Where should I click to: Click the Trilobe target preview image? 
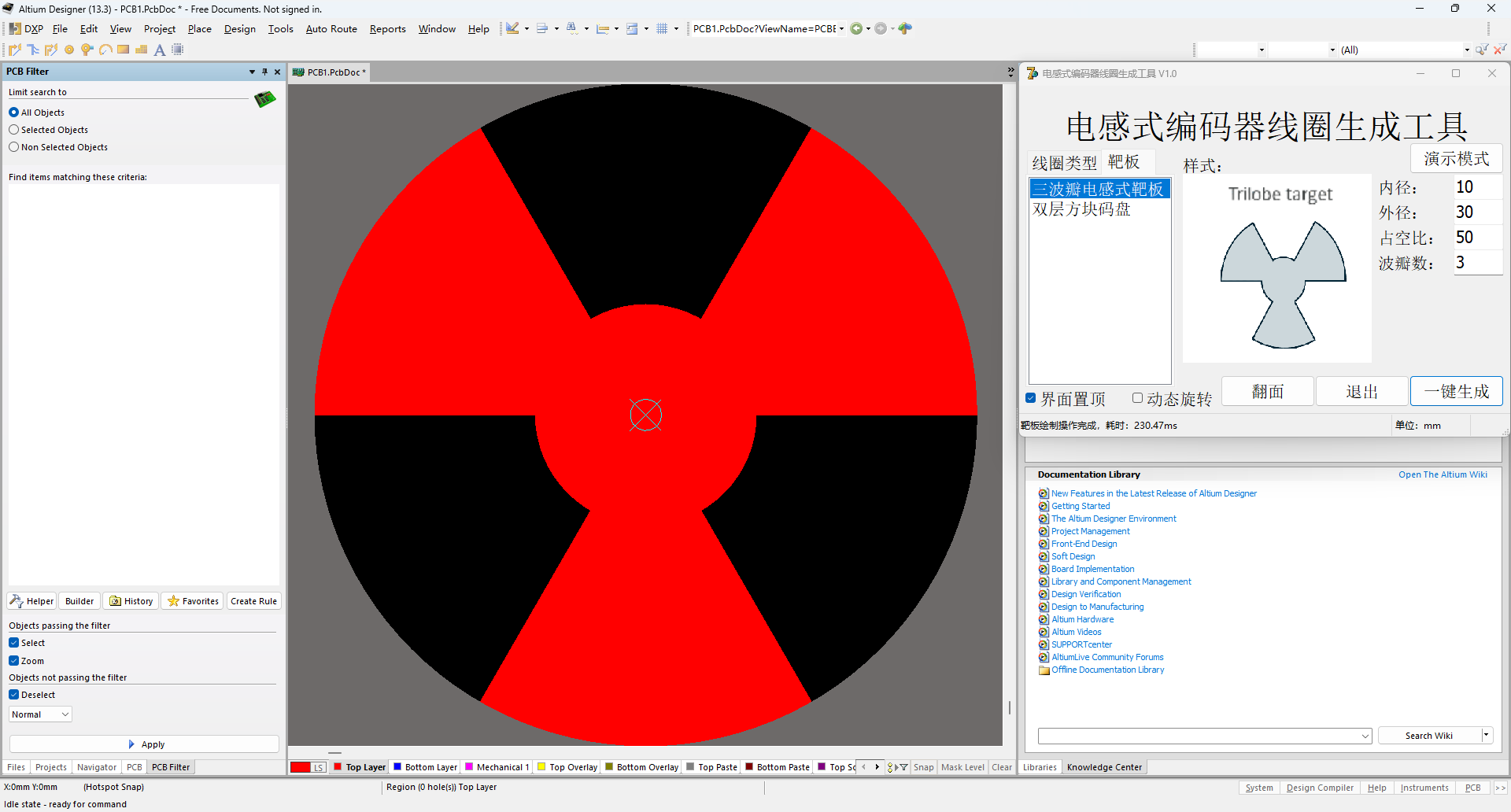tap(1277, 268)
